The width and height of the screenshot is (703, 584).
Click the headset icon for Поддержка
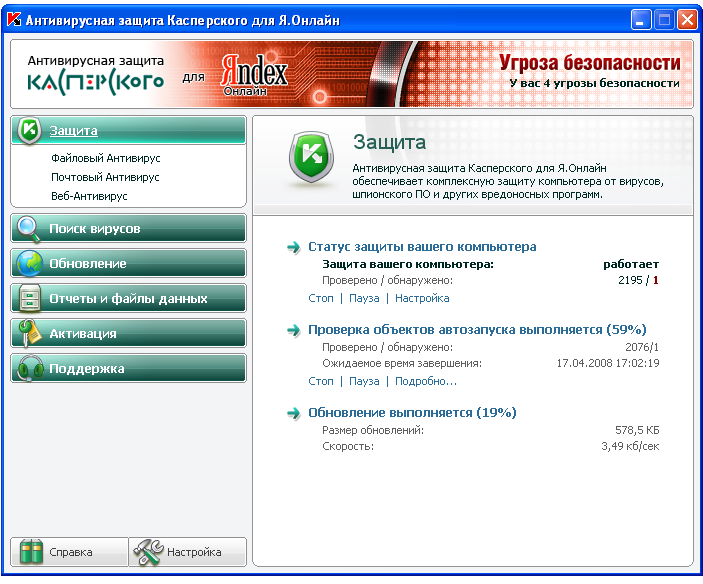pyautogui.click(x=30, y=368)
